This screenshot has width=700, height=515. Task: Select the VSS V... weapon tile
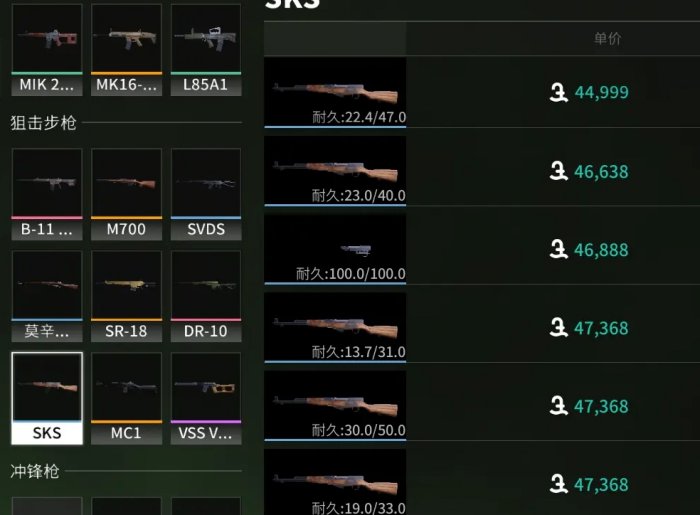coord(206,398)
